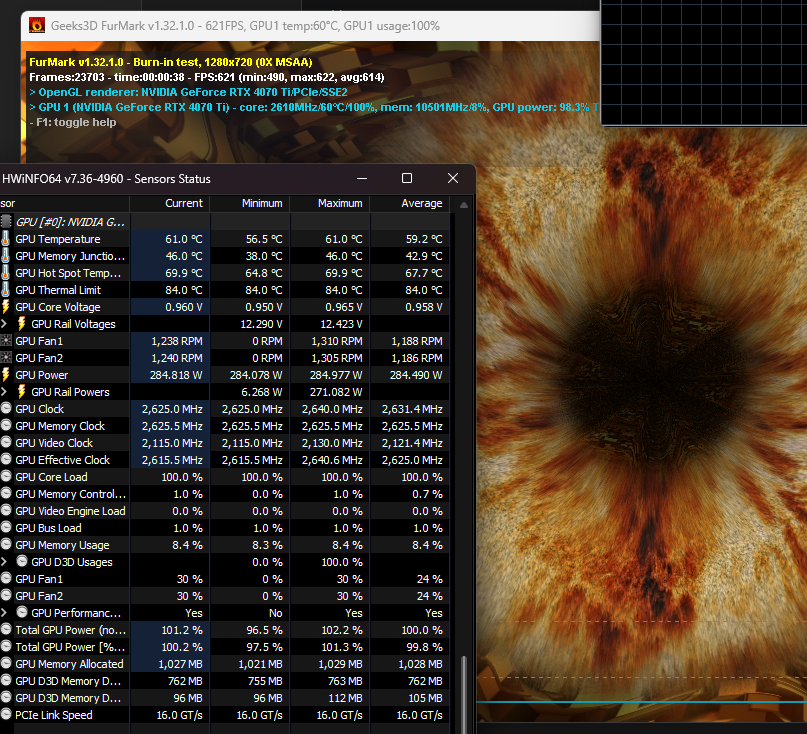Select the Total GPU Power [%... row
The image size is (807, 734).
pyautogui.click(x=225, y=646)
